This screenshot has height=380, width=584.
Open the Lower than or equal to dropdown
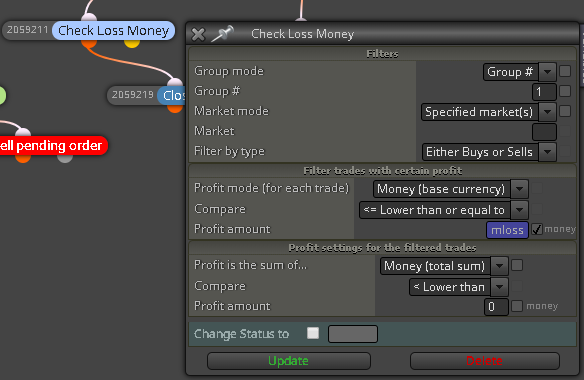(x=443, y=210)
